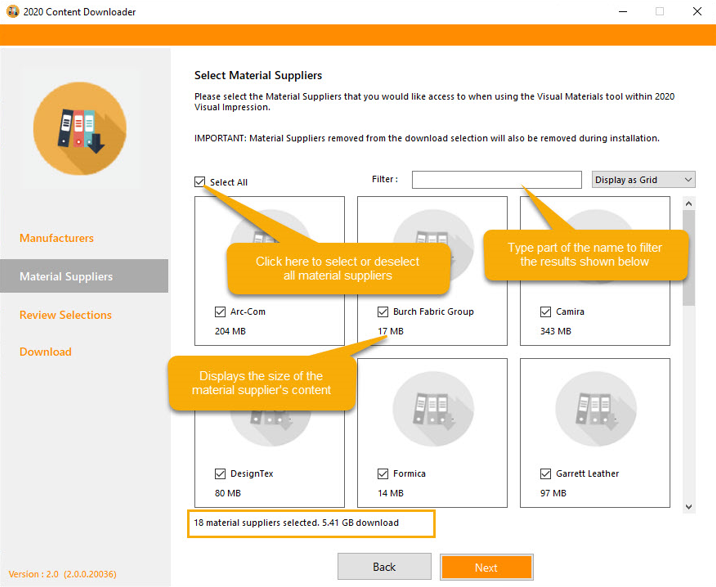Screen dimensions: 716x587
Task: Open the Display as Grid dropdown
Action: [x=643, y=180]
